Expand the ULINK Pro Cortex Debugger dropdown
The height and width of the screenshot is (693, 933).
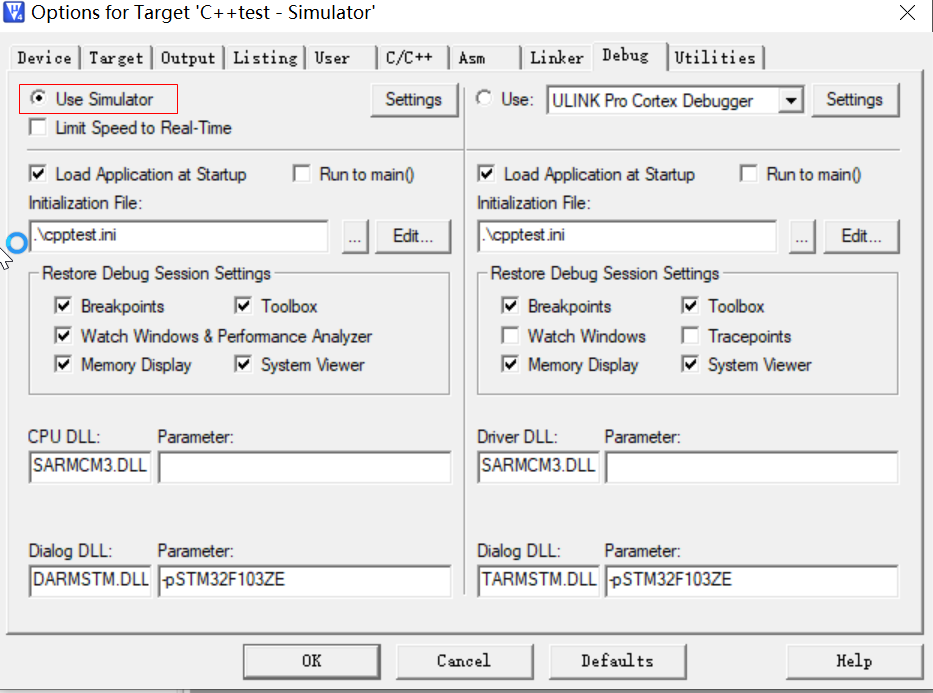[x=791, y=101]
